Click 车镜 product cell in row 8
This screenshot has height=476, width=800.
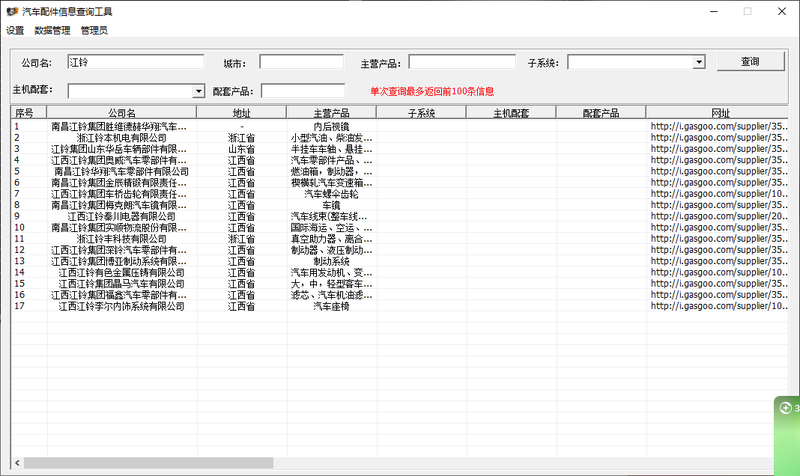pos(331,205)
